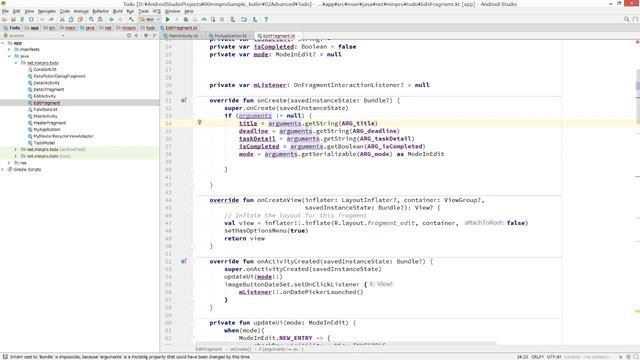Click the Find magnifier icon in toolbar

(x=91, y=19)
